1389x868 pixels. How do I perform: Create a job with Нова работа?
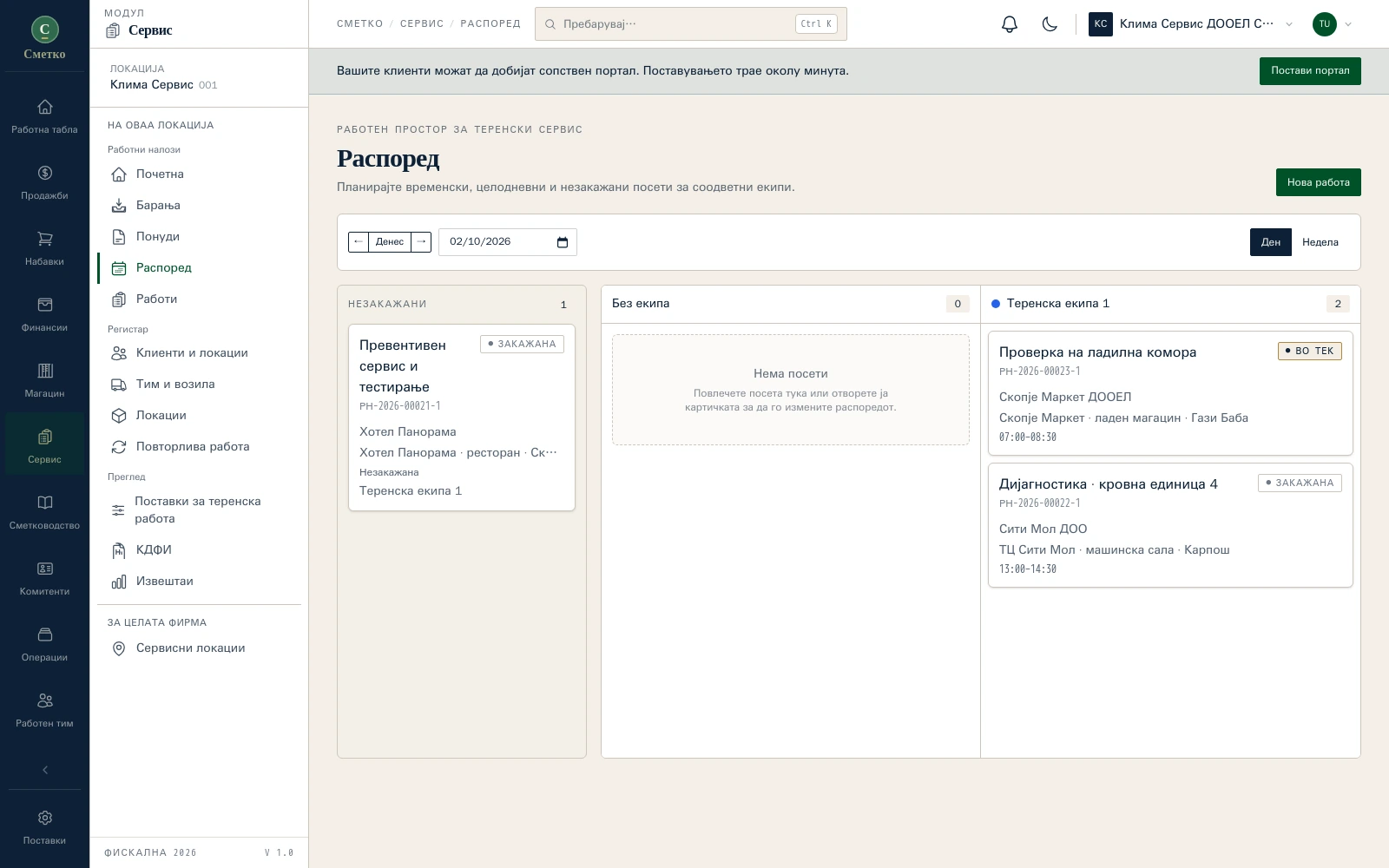point(1318,182)
